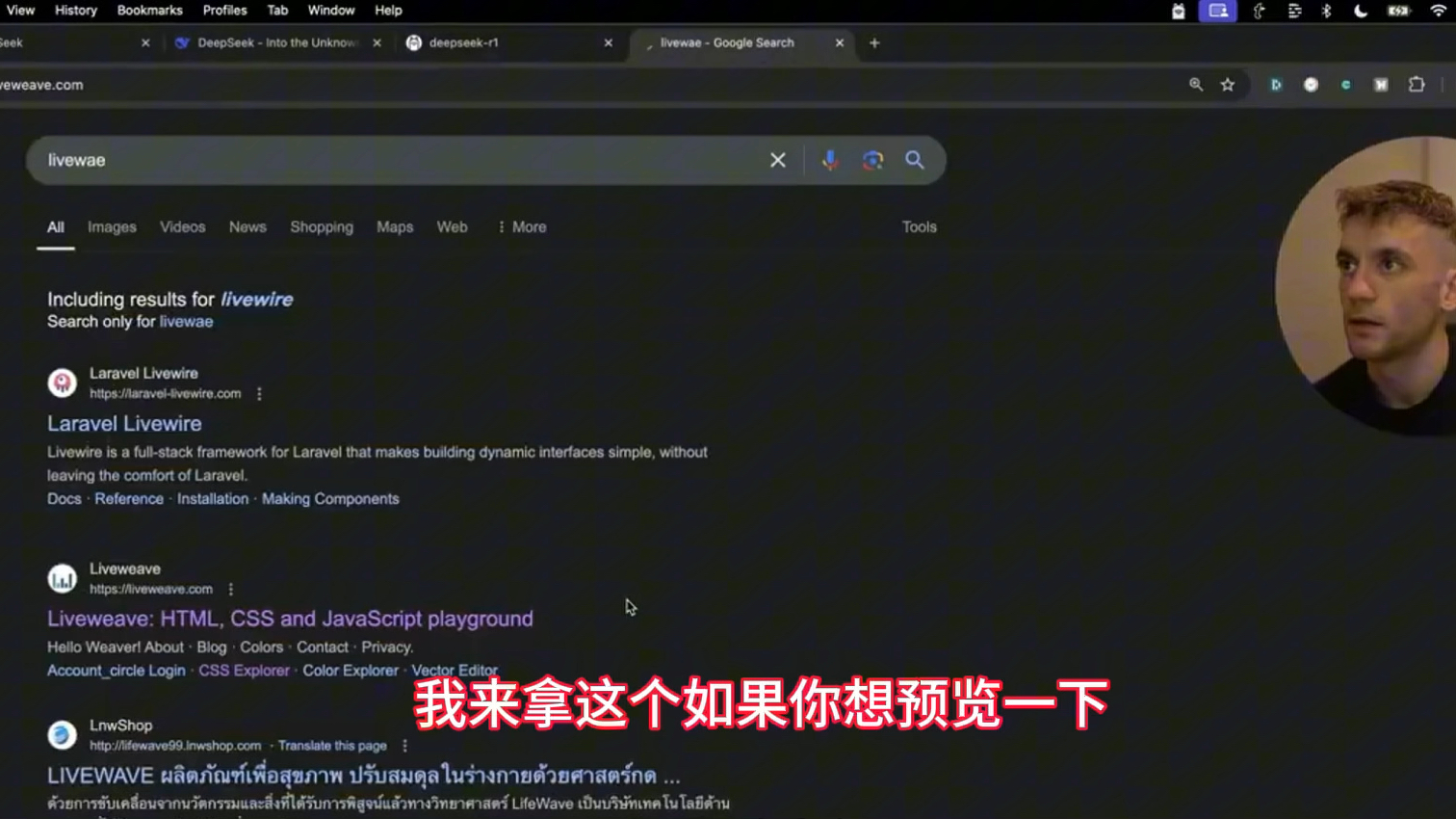Click the zoom icon in the address bar
The width and height of the screenshot is (1456, 819).
(1195, 85)
